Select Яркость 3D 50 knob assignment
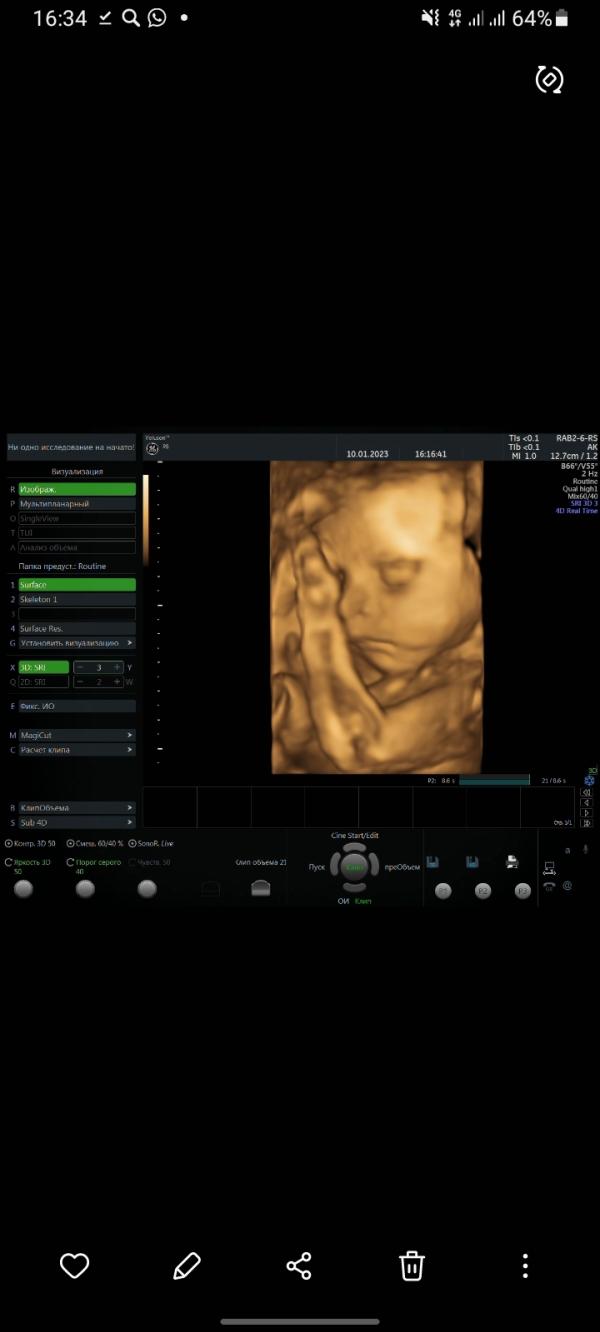600x1332 pixels. coord(30,866)
